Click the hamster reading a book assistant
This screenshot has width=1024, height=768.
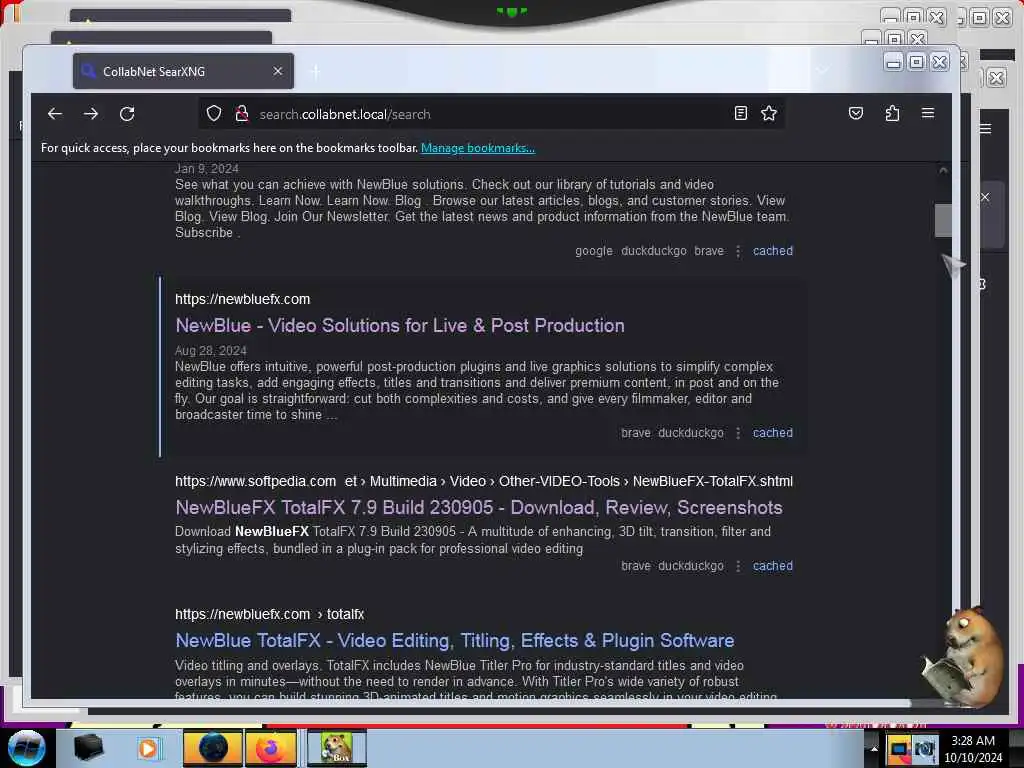[965, 657]
